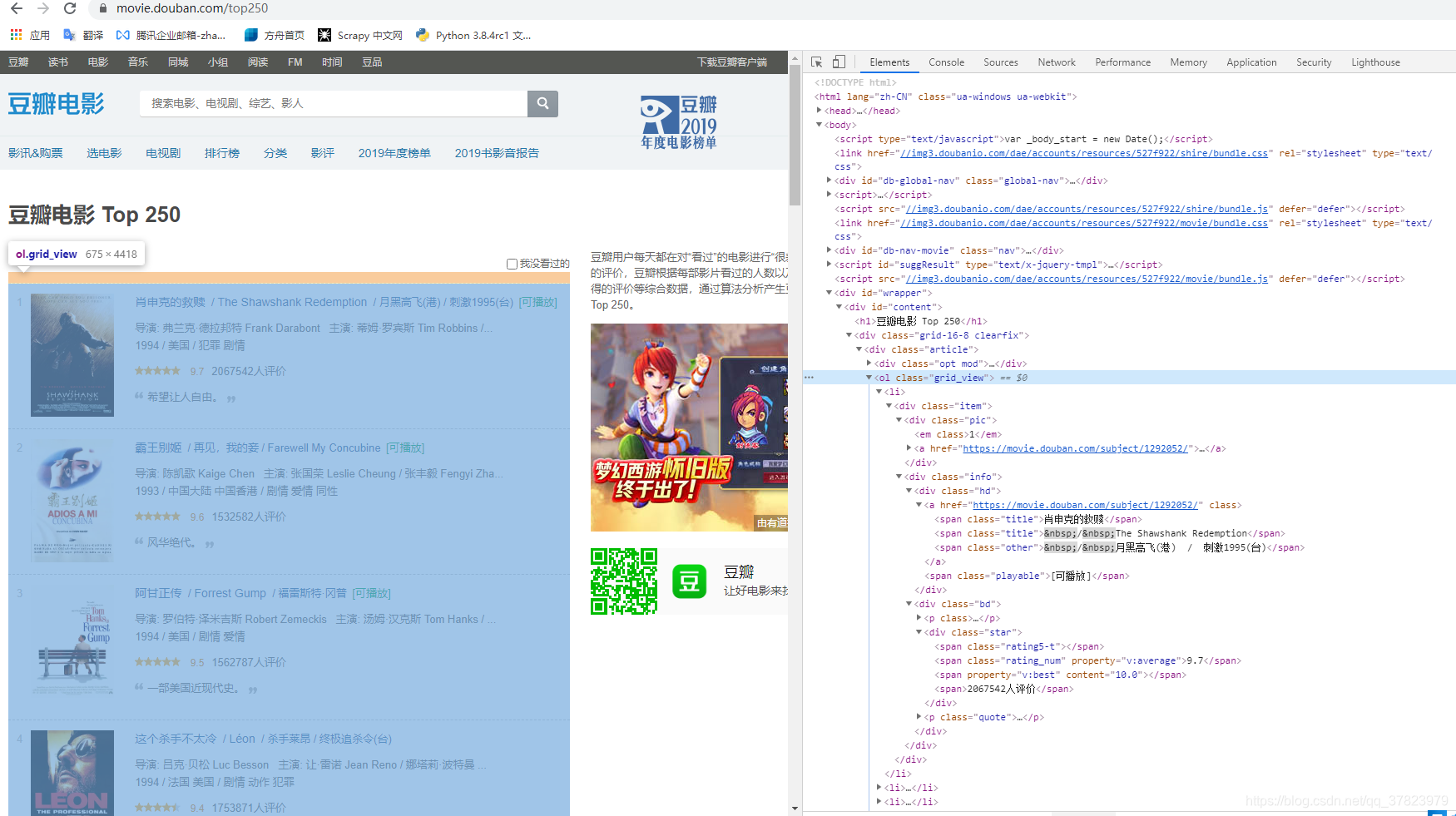Open the Python 3.8.4rc1 docs bookmark
The image size is (1456, 816).
[473, 35]
